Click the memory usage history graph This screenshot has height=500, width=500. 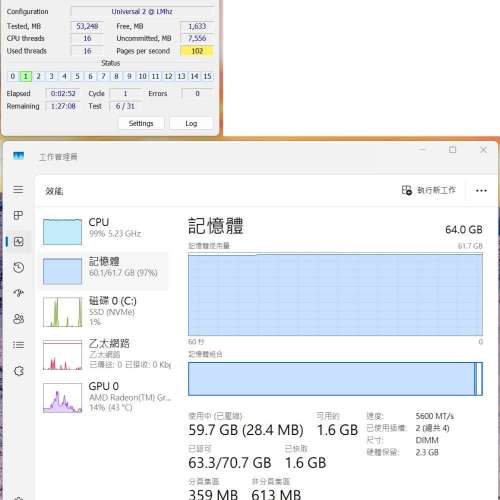point(335,294)
